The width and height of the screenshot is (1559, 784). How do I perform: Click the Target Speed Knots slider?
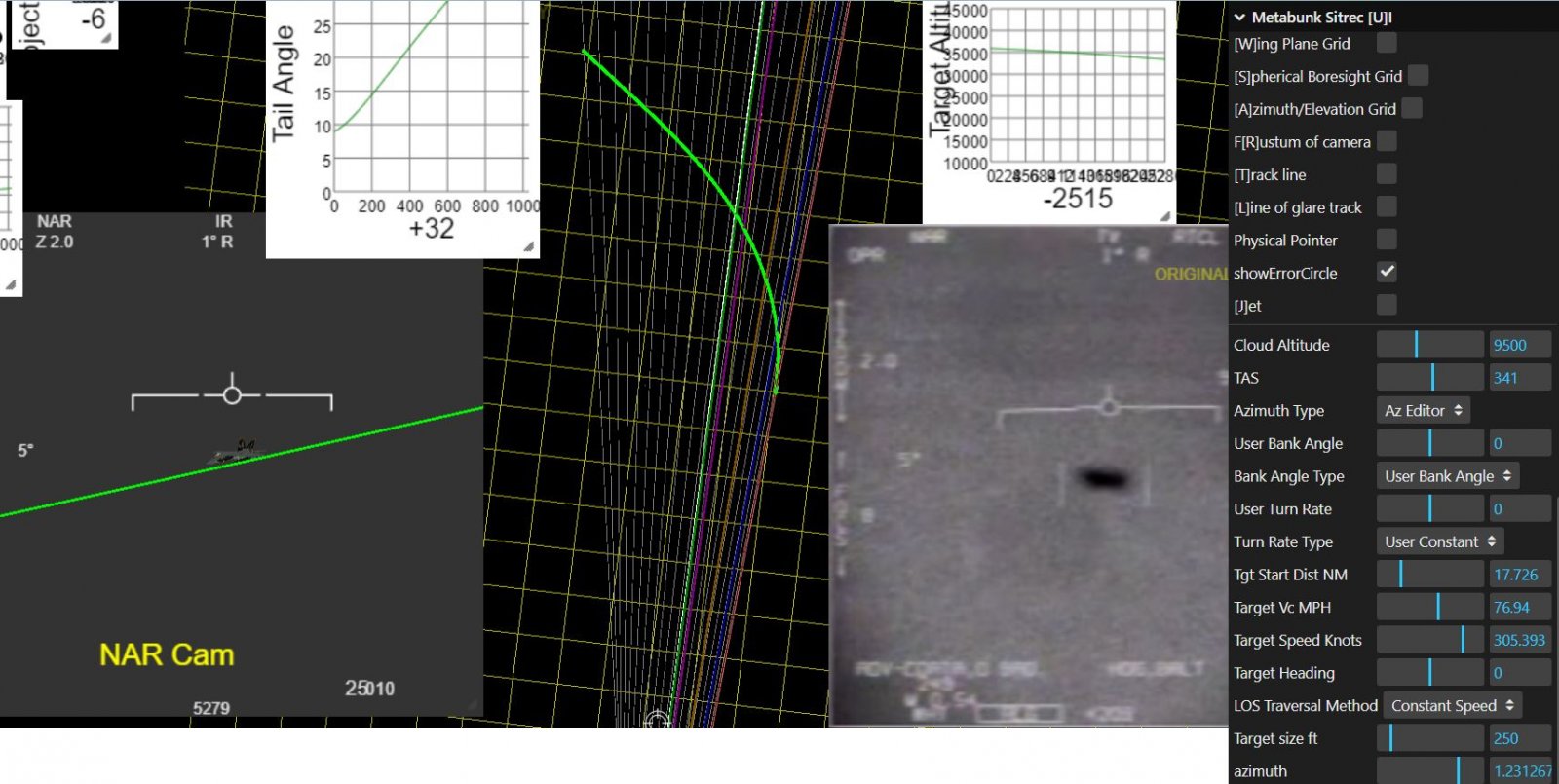point(1429,640)
